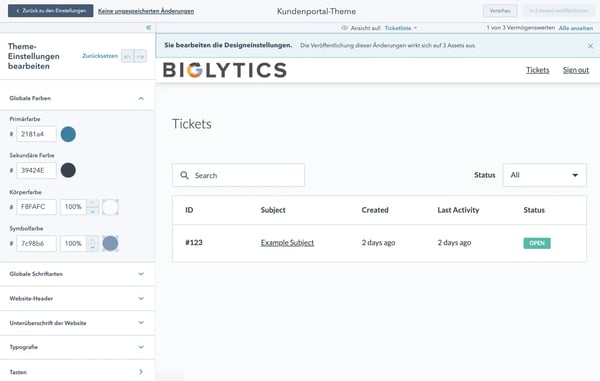Collapse the Globale Farben section
600x381 pixels.
(77, 98)
